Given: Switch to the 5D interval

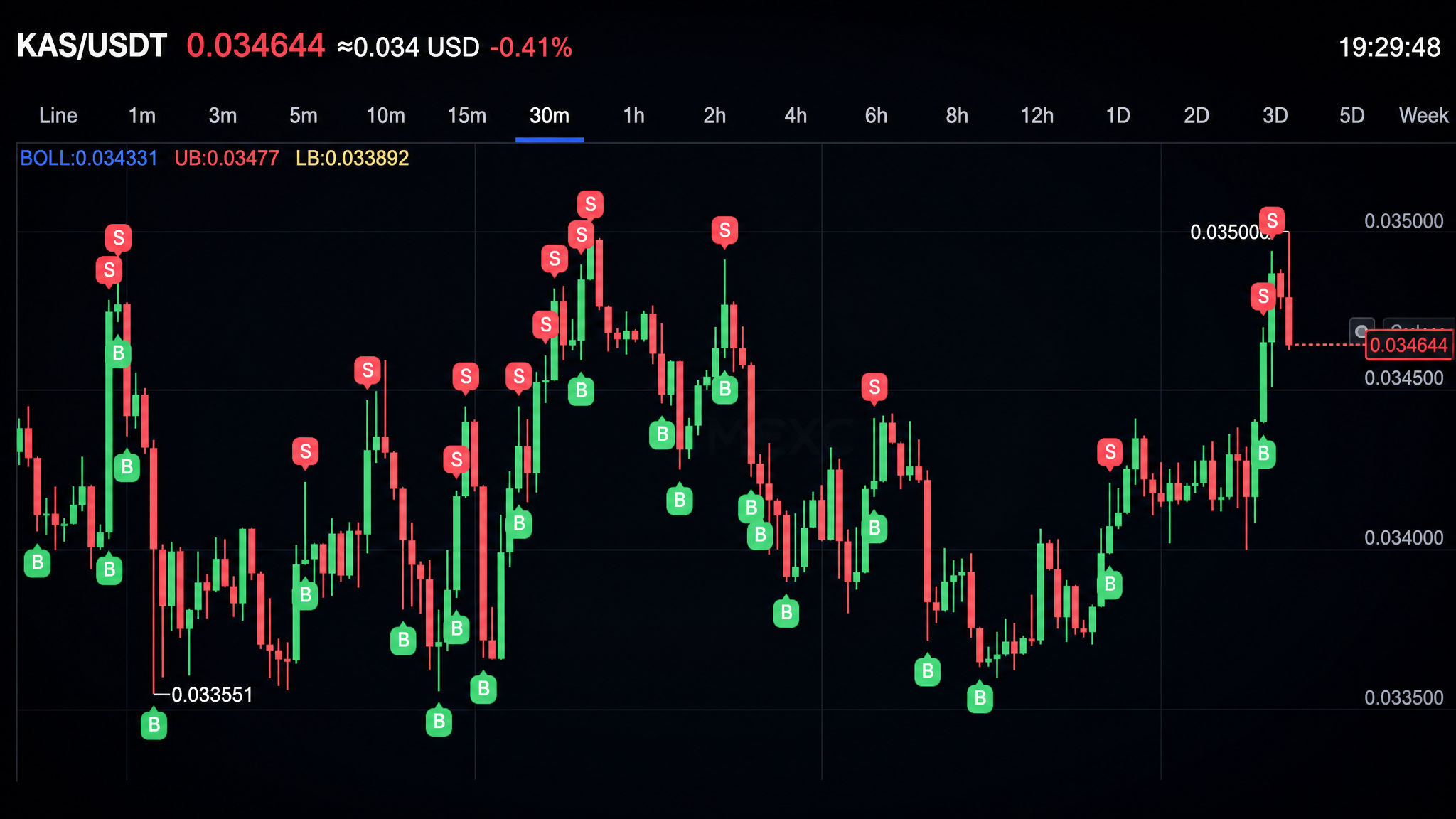Looking at the screenshot, I should [x=1352, y=115].
